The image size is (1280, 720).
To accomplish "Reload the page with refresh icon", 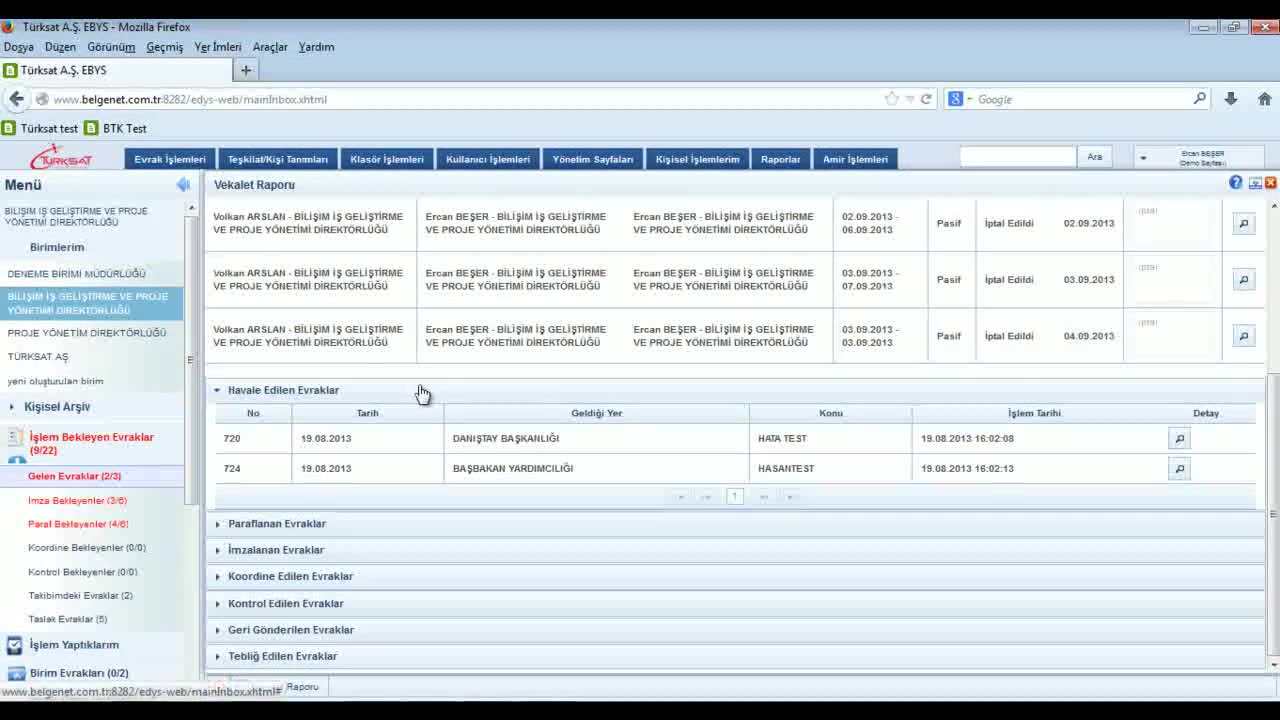I will [x=926, y=99].
